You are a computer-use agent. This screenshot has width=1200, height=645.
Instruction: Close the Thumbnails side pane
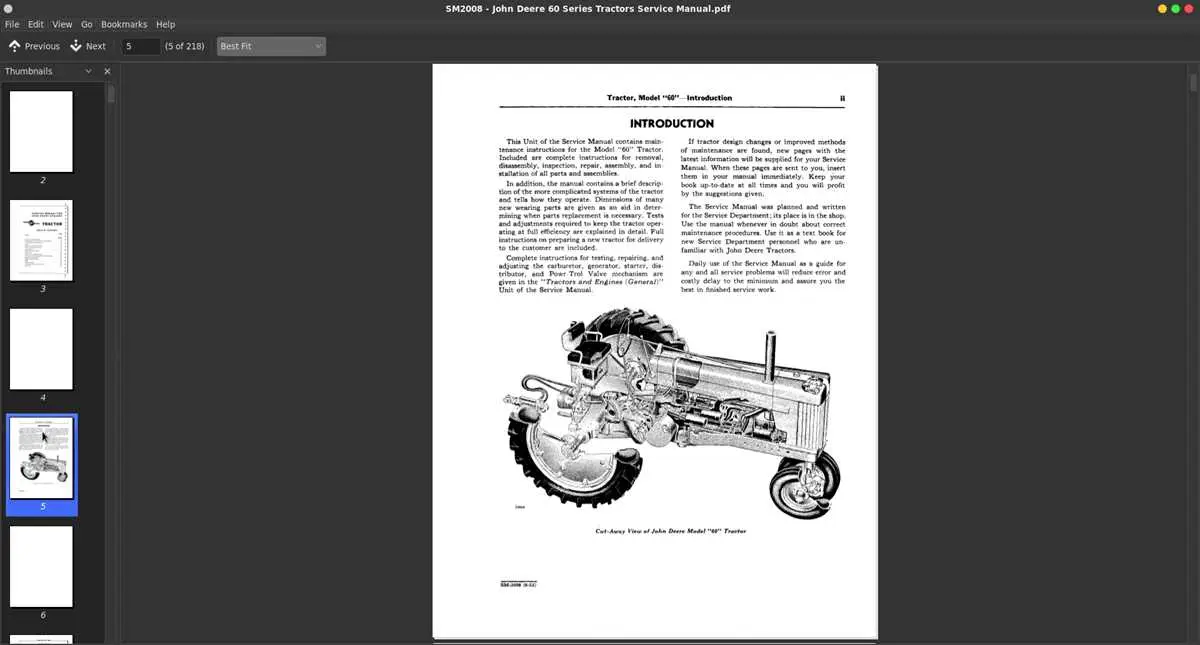(107, 71)
